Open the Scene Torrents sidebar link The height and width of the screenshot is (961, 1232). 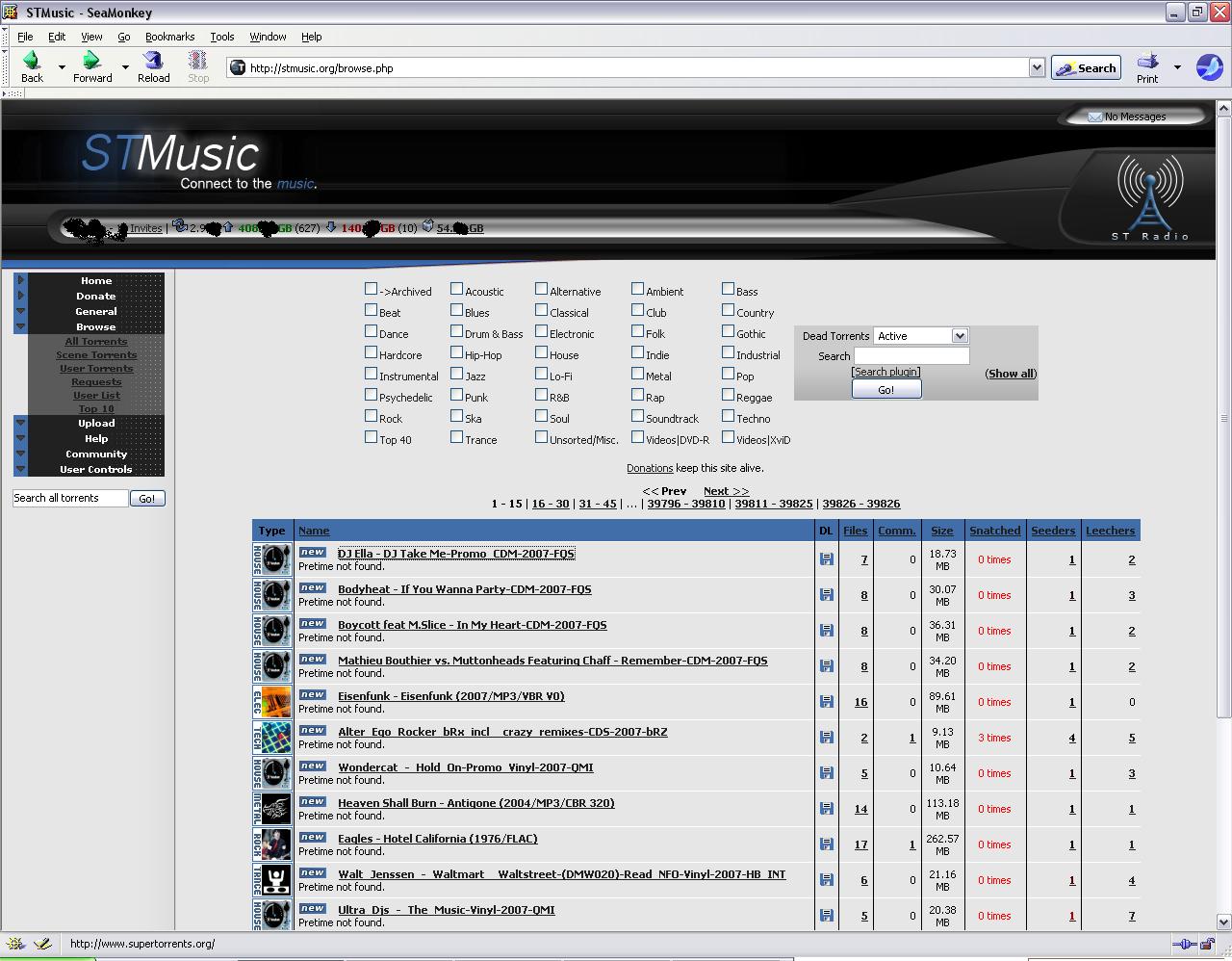point(96,355)
